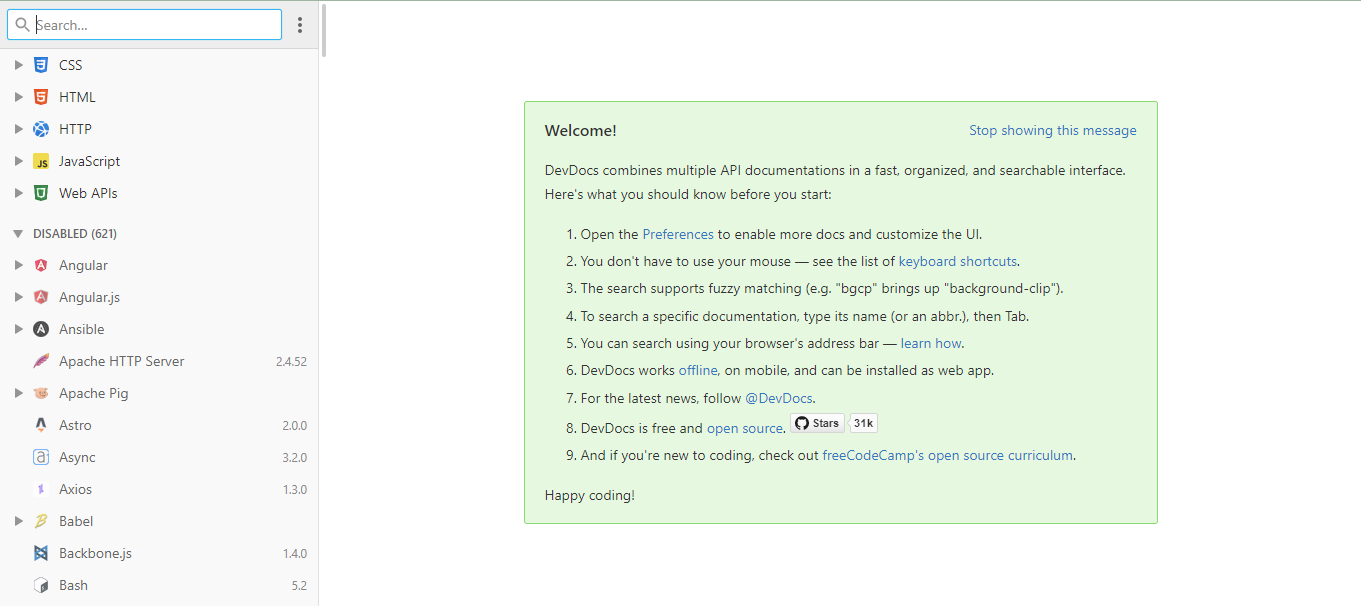Click the HTTP globe icon
Image resolution: width=1361 pixels, height=606 pixels.
(41, 129)
